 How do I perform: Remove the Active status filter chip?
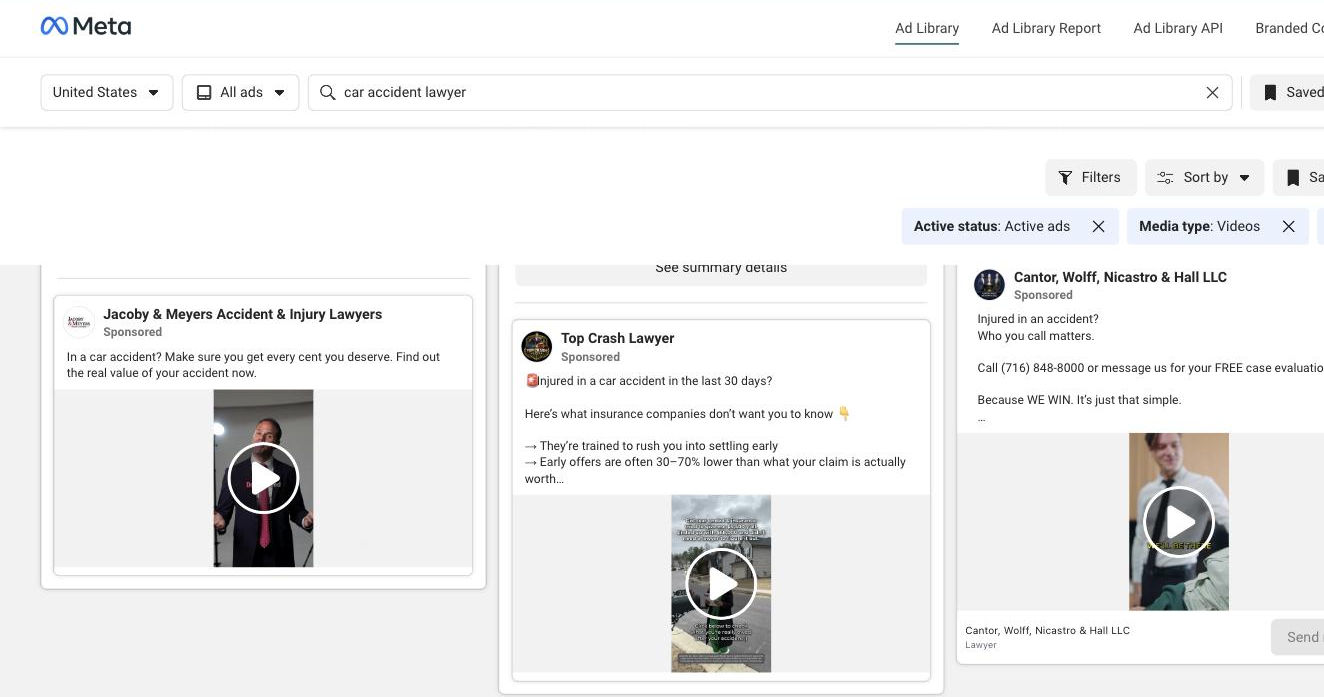[1098, 226]
